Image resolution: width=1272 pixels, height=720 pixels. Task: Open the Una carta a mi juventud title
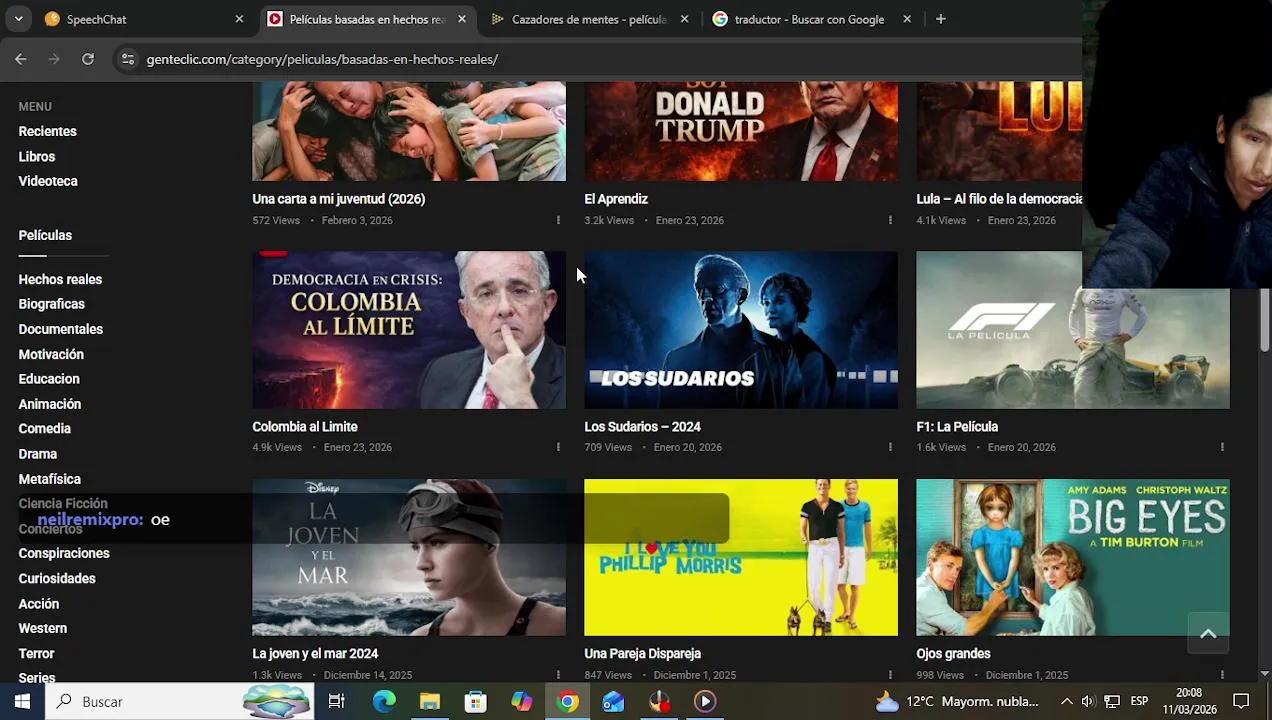click(339, 199)
